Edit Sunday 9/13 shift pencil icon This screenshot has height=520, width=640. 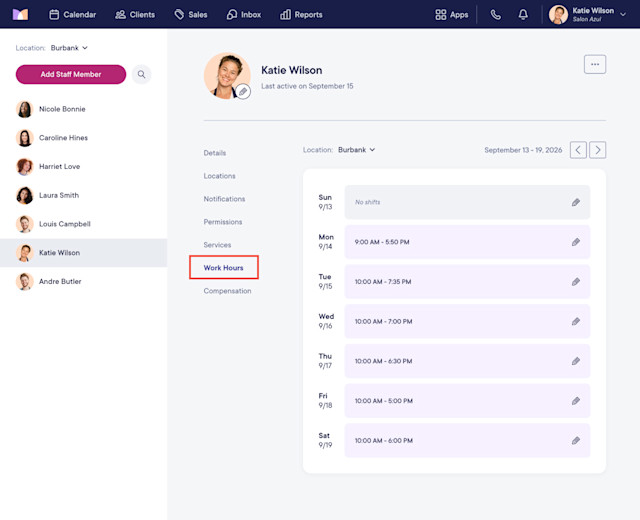576,202
